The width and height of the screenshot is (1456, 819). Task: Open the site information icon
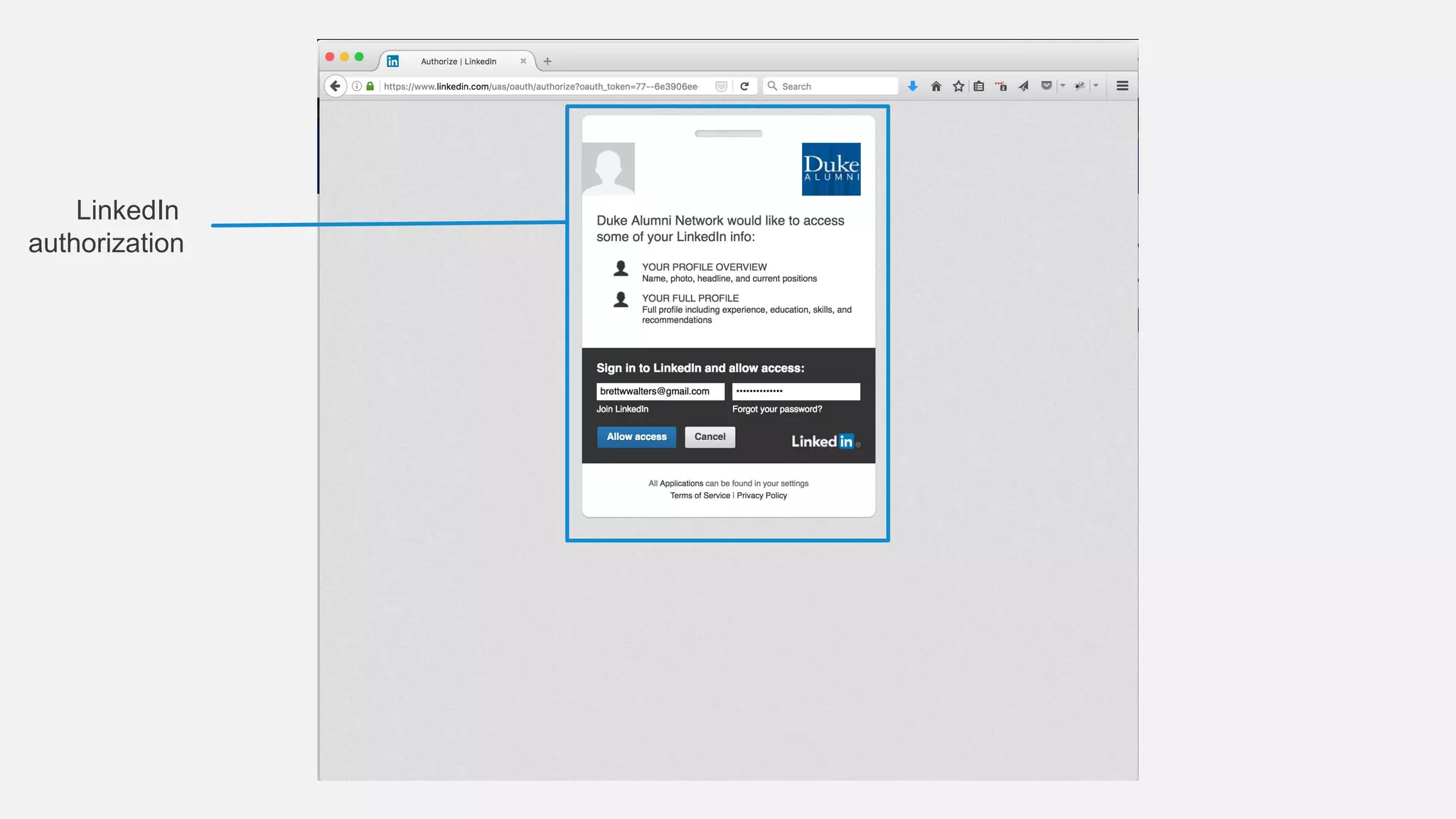click(x=357, y=86)
